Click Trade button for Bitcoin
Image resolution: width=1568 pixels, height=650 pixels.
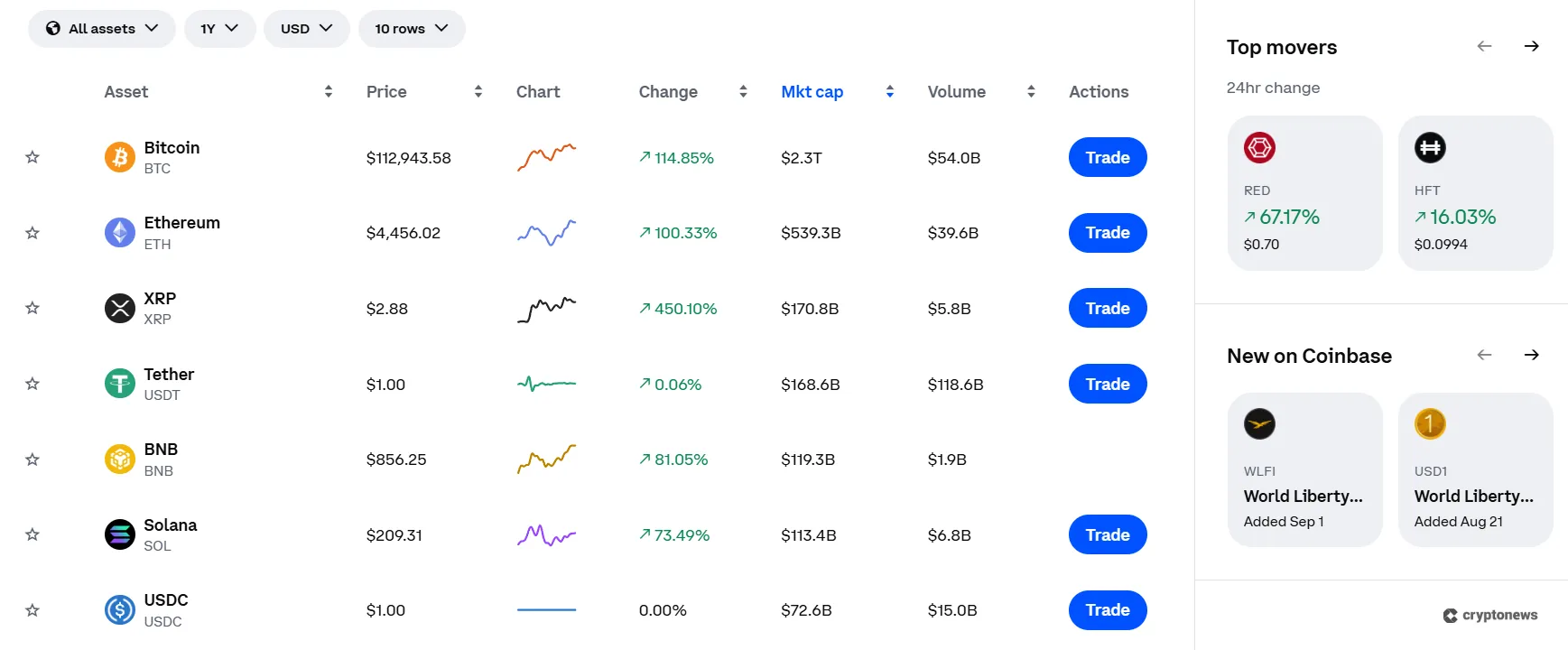[x=1108, y=157]
